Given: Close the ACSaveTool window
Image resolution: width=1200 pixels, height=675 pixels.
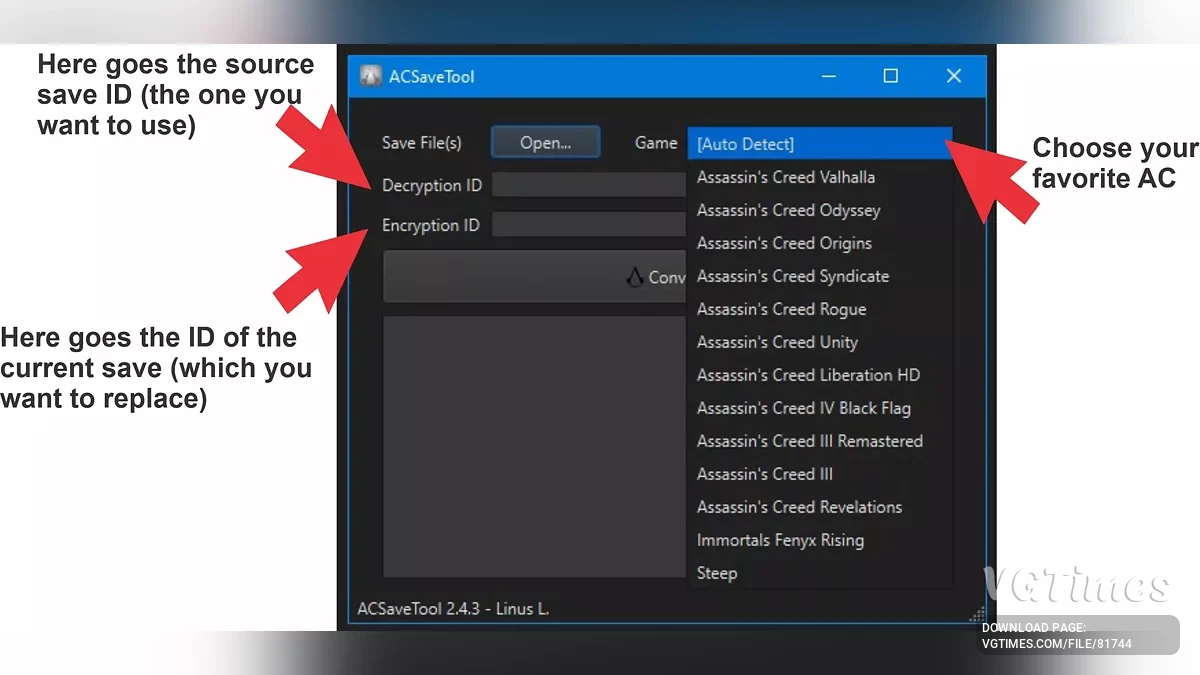Looking at the screenshot, I should [x=953, y=76].
